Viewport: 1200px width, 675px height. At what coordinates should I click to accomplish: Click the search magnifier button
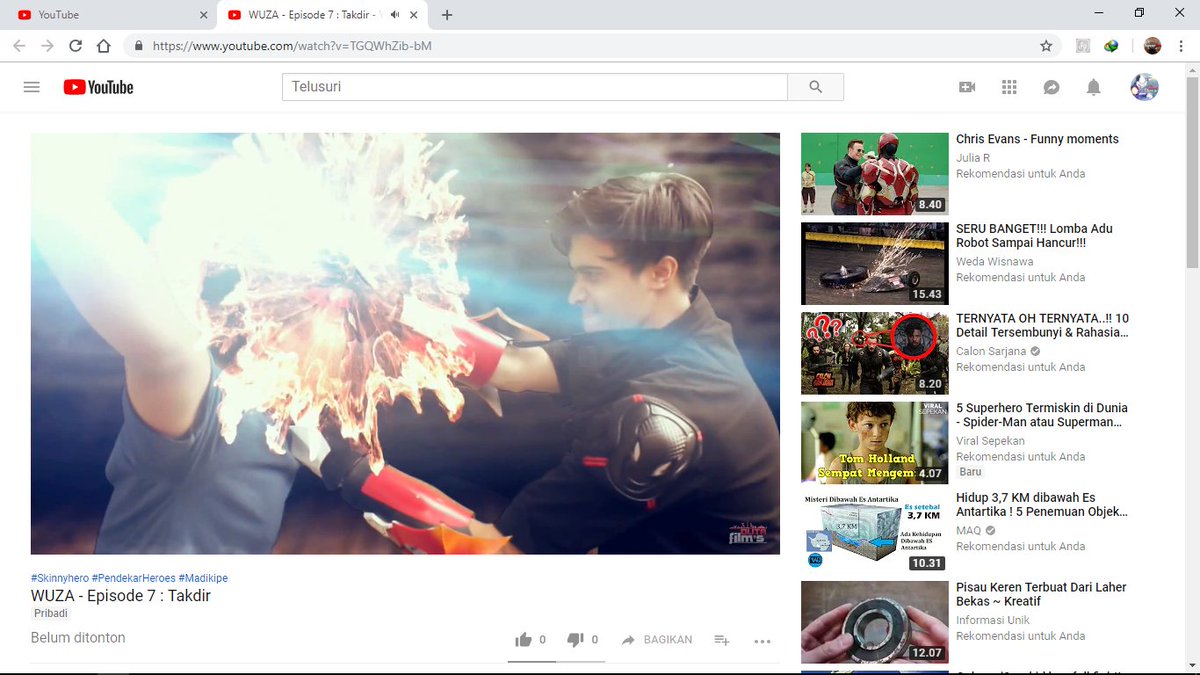tap(815, 87)
